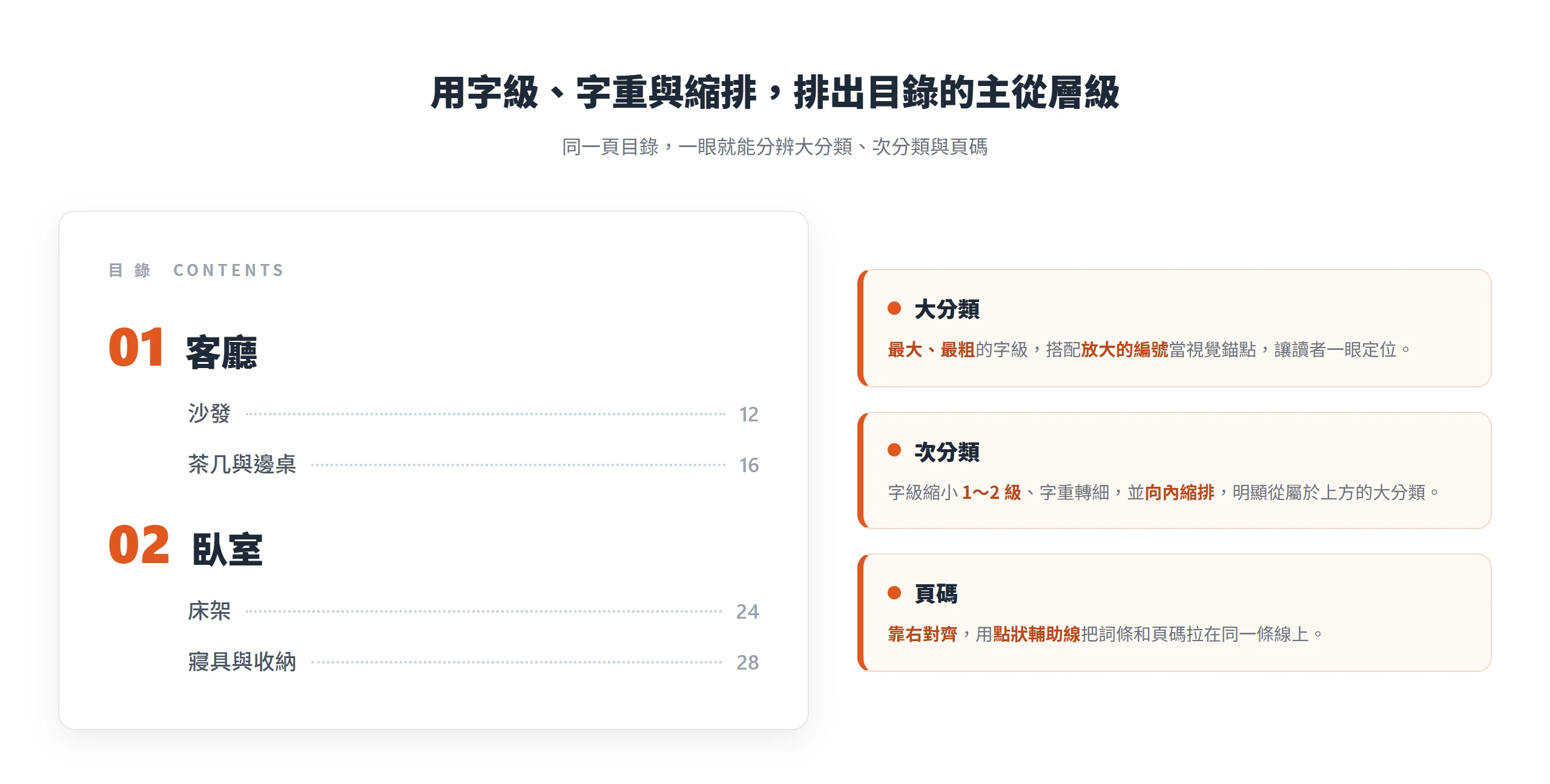Screen dimensions: 1550x784
Task: Click the orange bullet beside 頁碼
Action: click(x=894, y=592)
